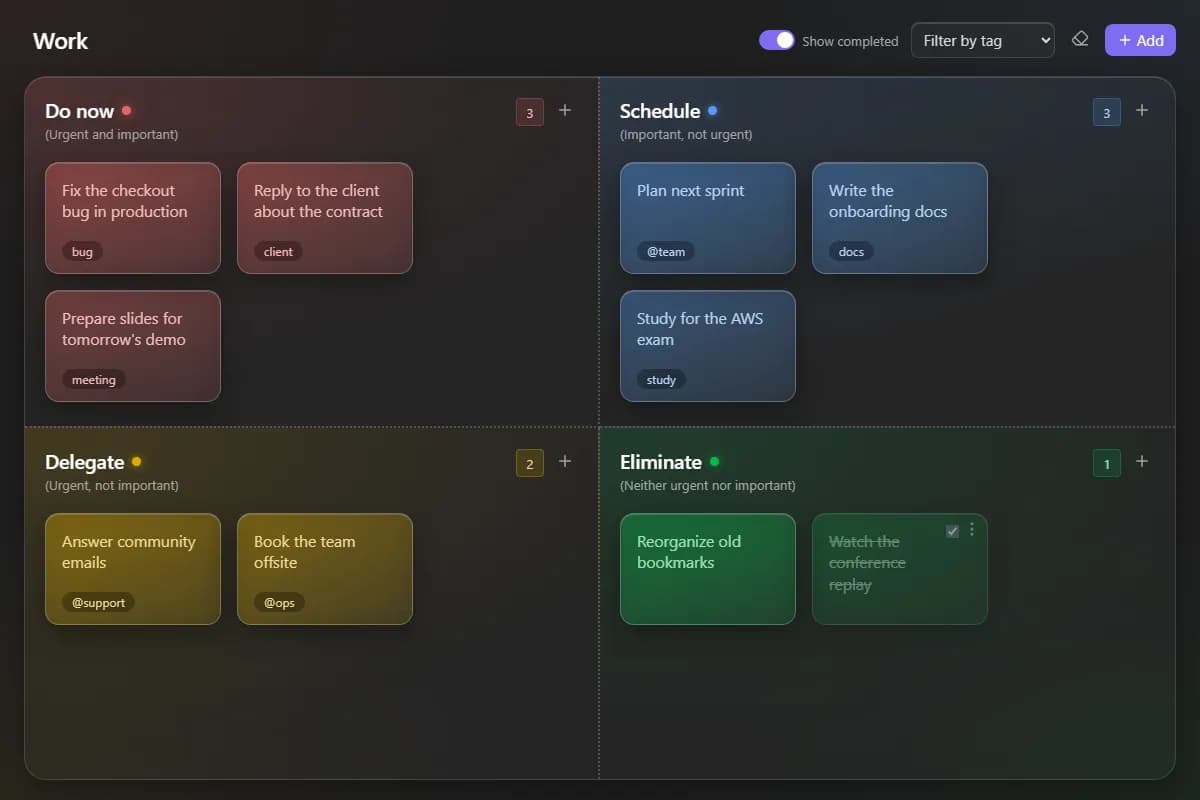Select the study tag chip

(x=661, y=380)
